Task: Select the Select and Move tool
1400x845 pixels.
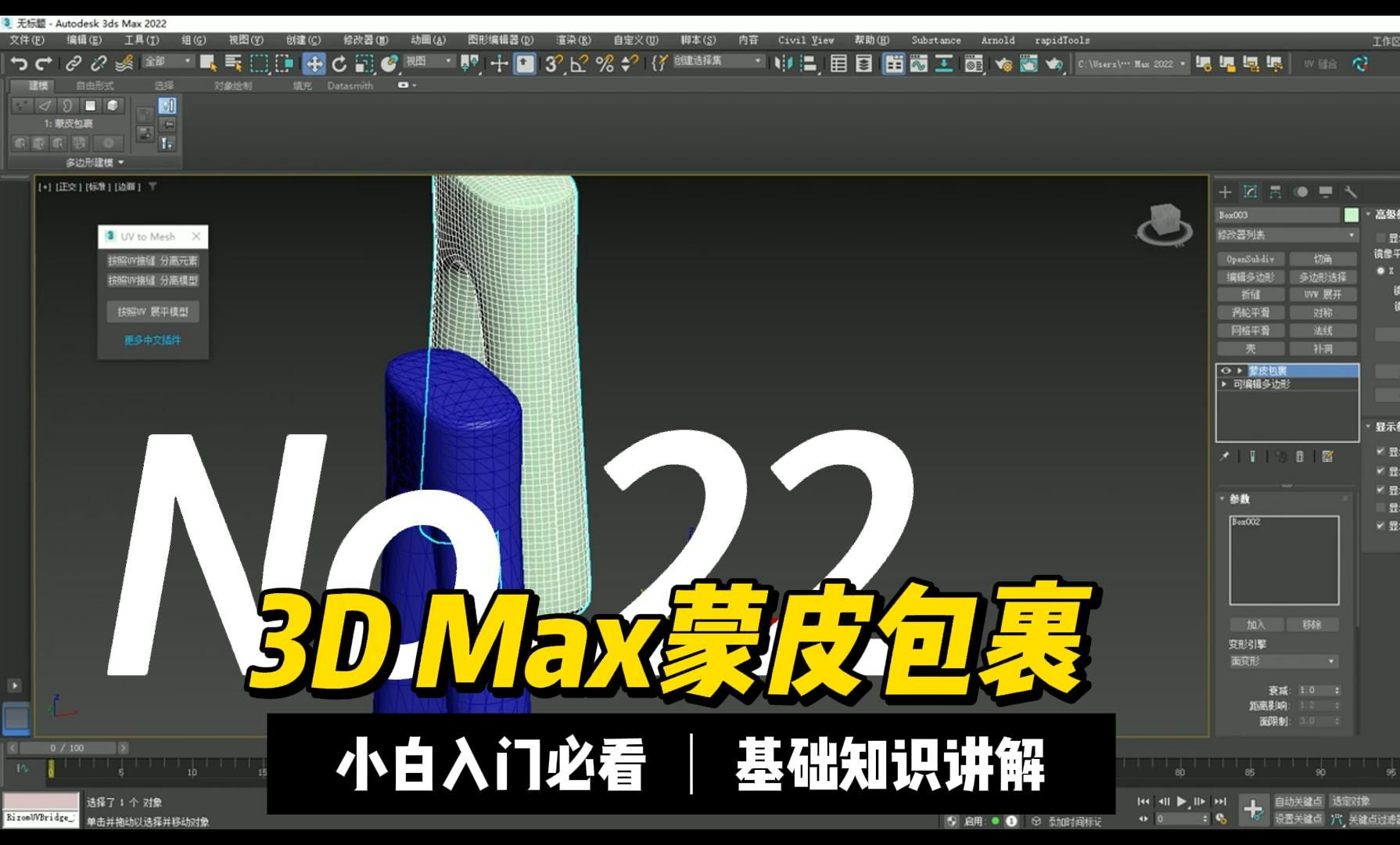Action: coord(313,64)
